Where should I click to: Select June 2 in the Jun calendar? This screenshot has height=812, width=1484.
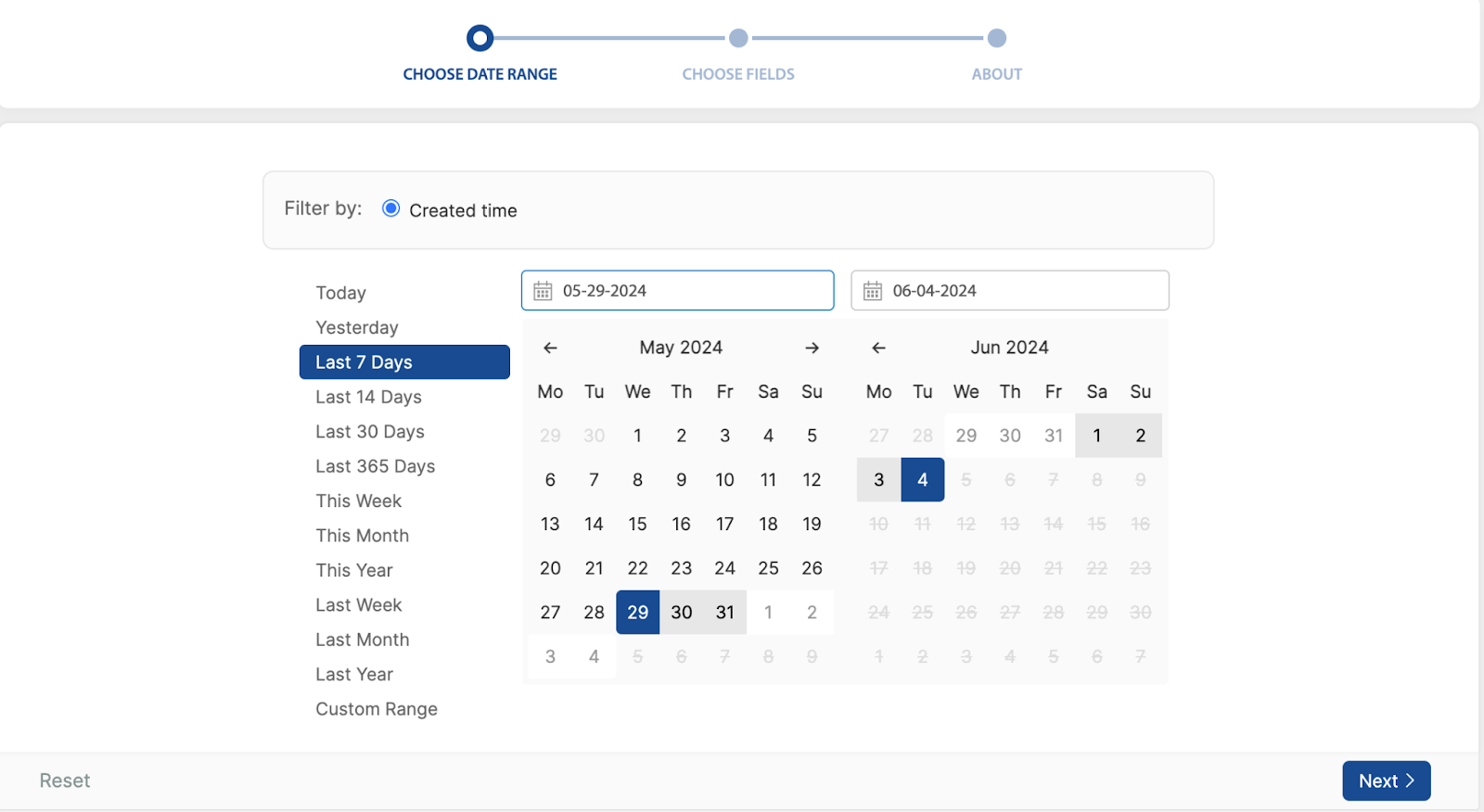(1141, 436)
